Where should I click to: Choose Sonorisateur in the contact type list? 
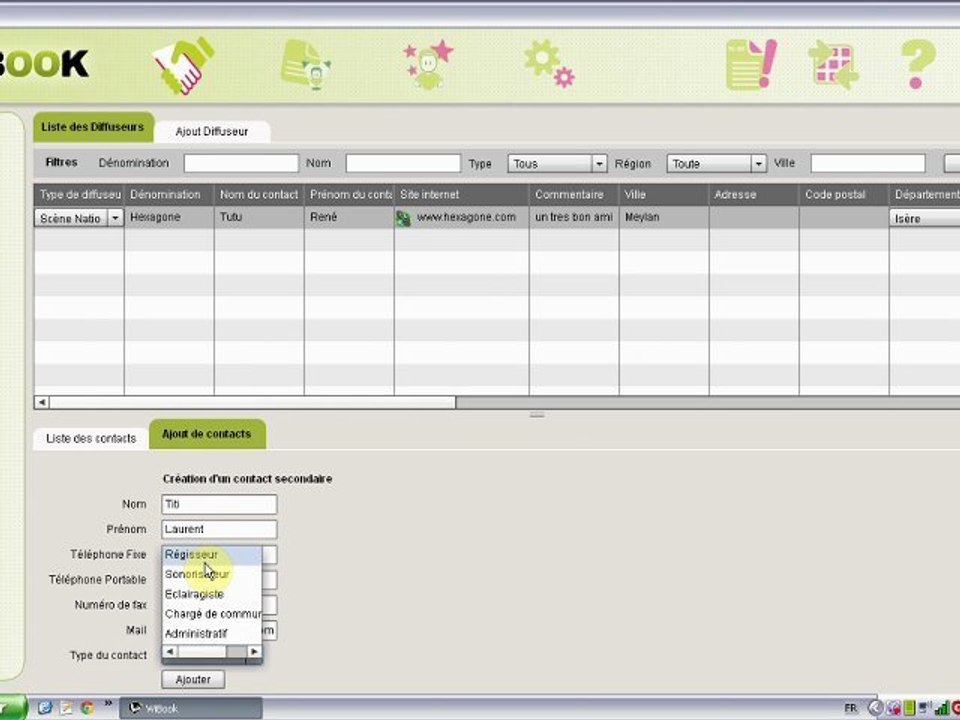tap(212, 574)
